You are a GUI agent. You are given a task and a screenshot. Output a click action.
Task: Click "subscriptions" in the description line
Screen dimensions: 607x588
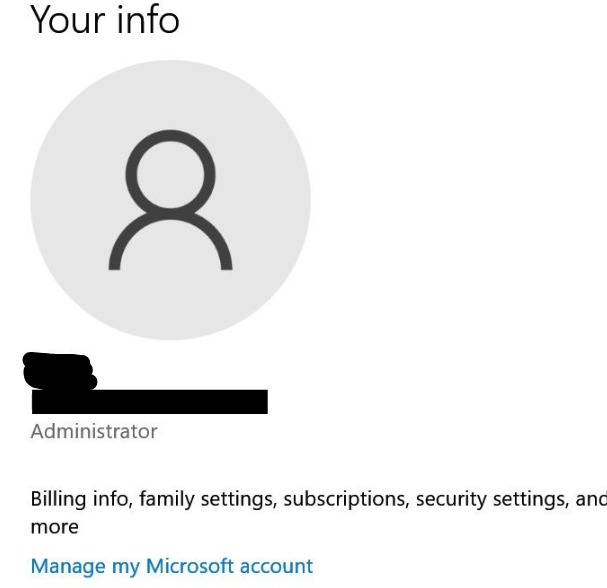click(346, 499)
